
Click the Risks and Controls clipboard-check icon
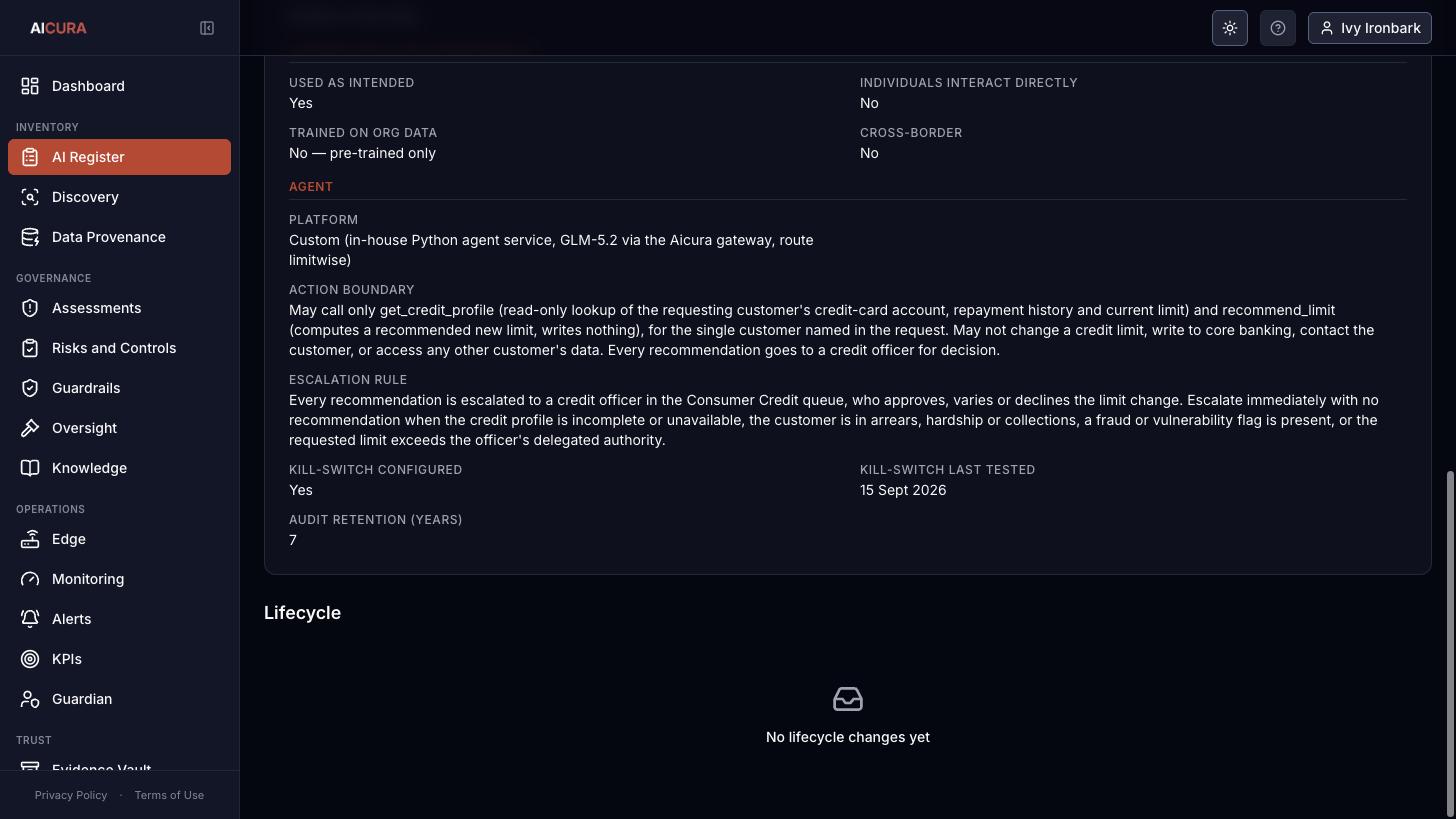(x=30, y=348)
